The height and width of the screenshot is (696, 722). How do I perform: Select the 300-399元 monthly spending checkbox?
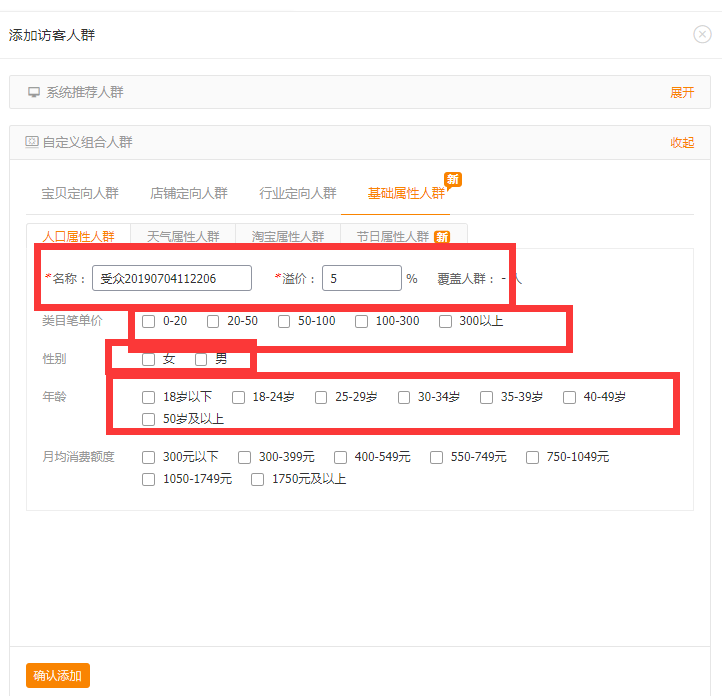pos(245,457)
